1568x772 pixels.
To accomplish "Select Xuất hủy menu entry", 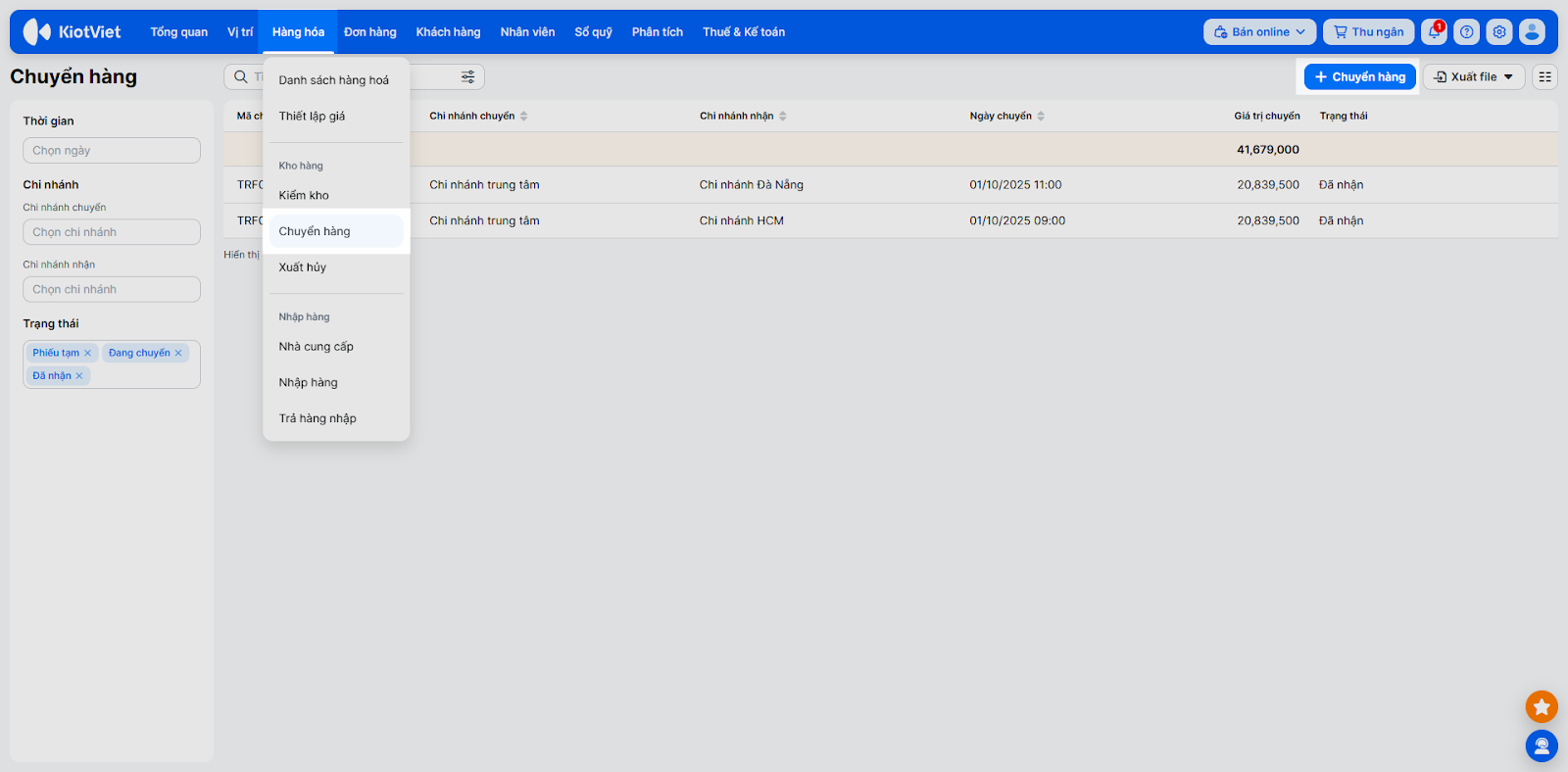I will (336, 267).
